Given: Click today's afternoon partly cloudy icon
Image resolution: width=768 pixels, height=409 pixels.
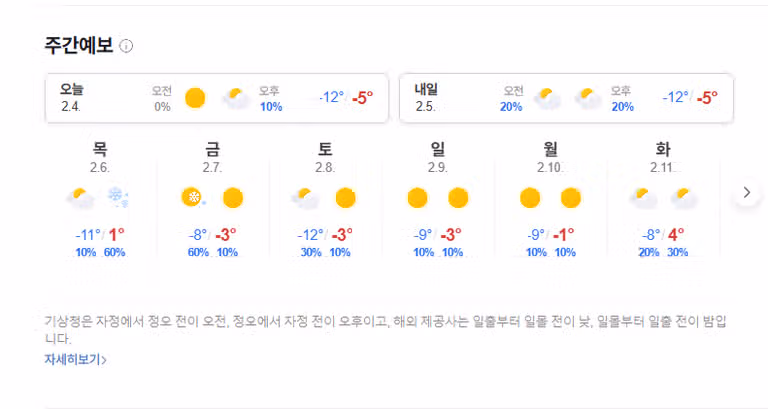Looking at the screenshot, I should (x=236, y=98).
